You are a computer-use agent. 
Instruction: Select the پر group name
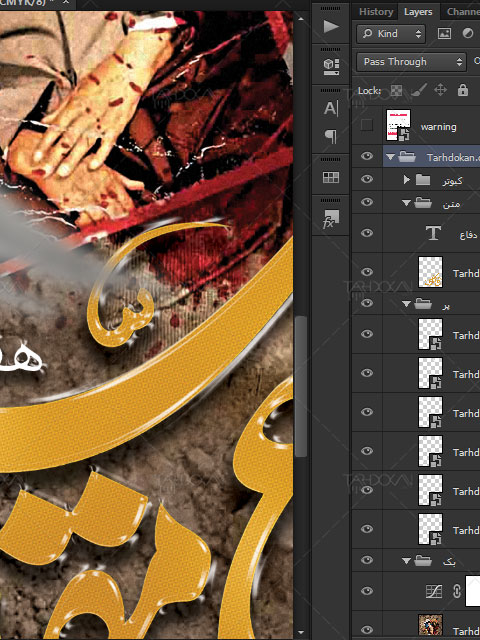click(446, 306)
